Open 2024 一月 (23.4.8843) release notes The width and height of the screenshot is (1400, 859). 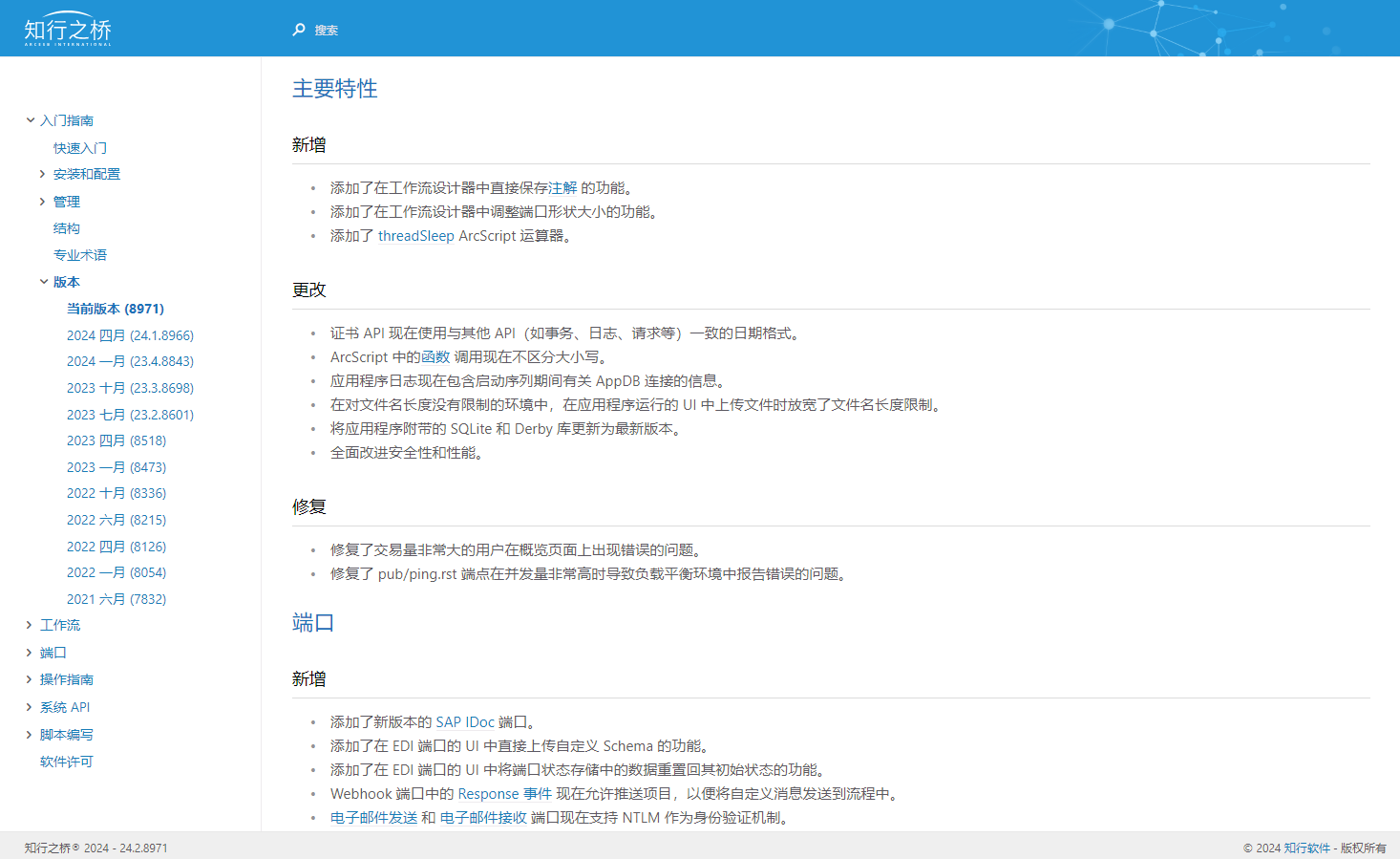coord(130,361)
